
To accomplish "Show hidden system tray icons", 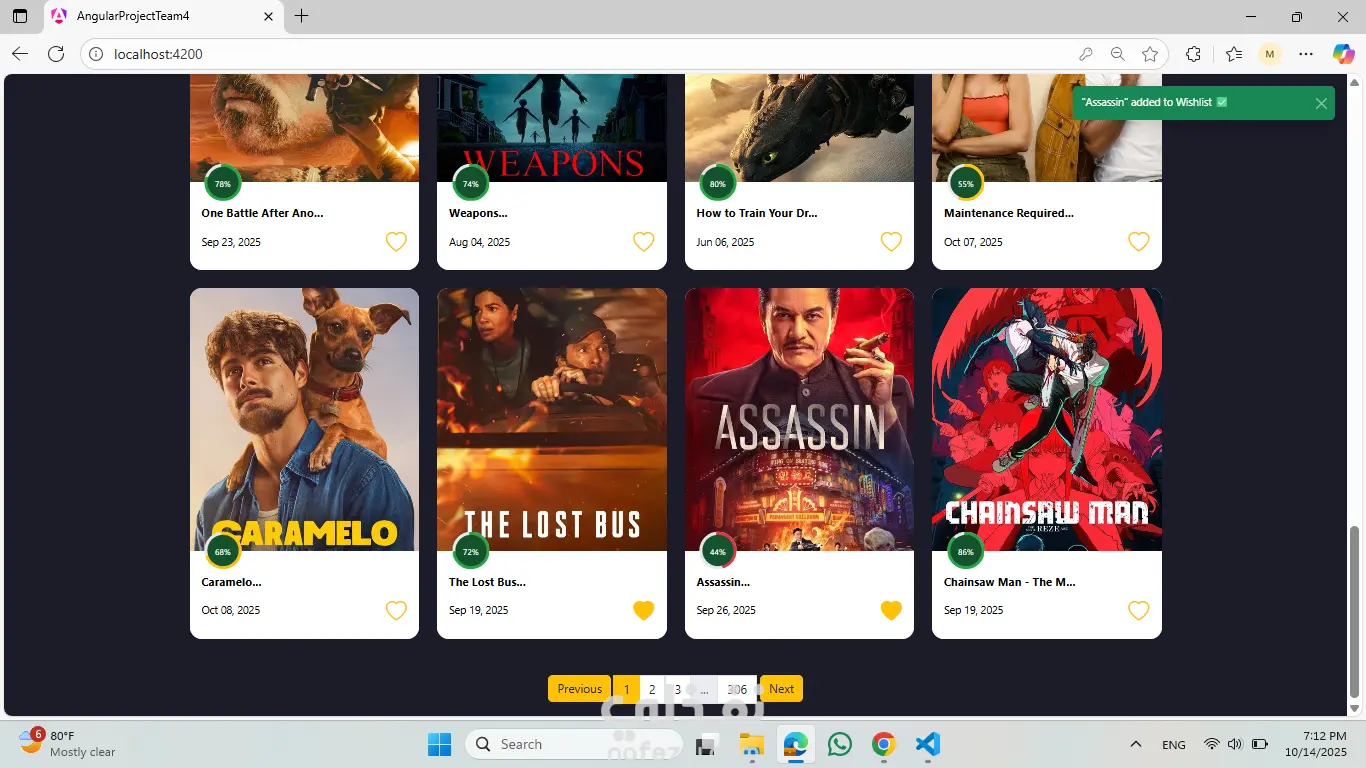I will [1135, 744].
